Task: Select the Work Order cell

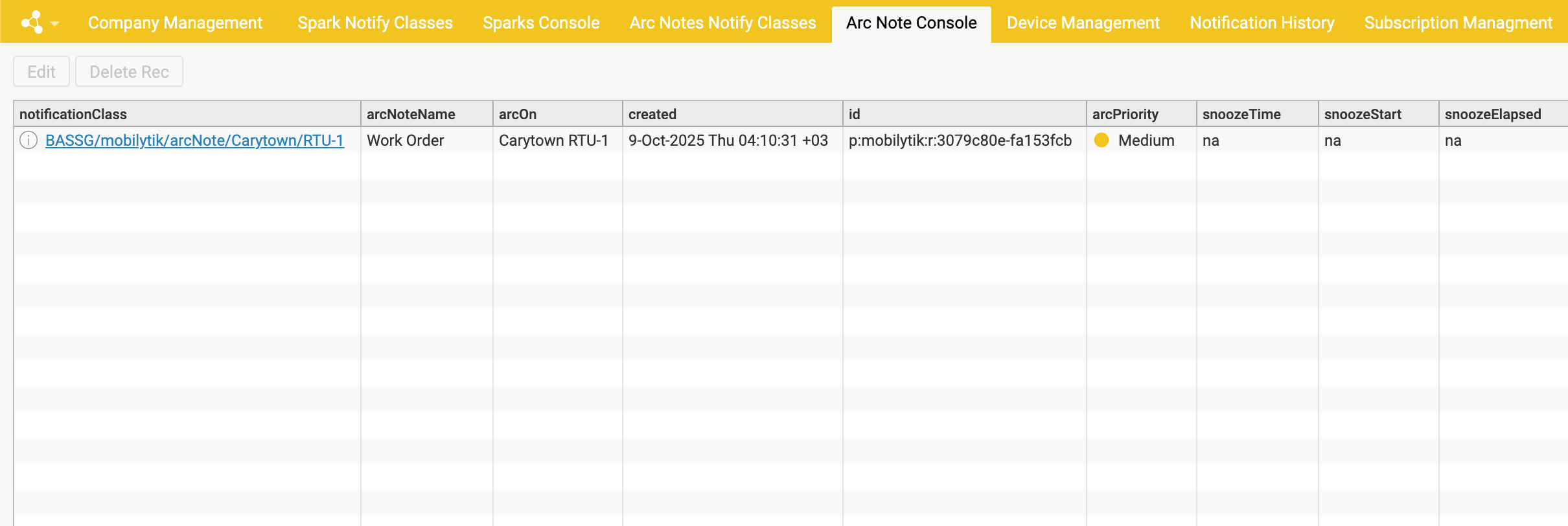Action: 406,140
